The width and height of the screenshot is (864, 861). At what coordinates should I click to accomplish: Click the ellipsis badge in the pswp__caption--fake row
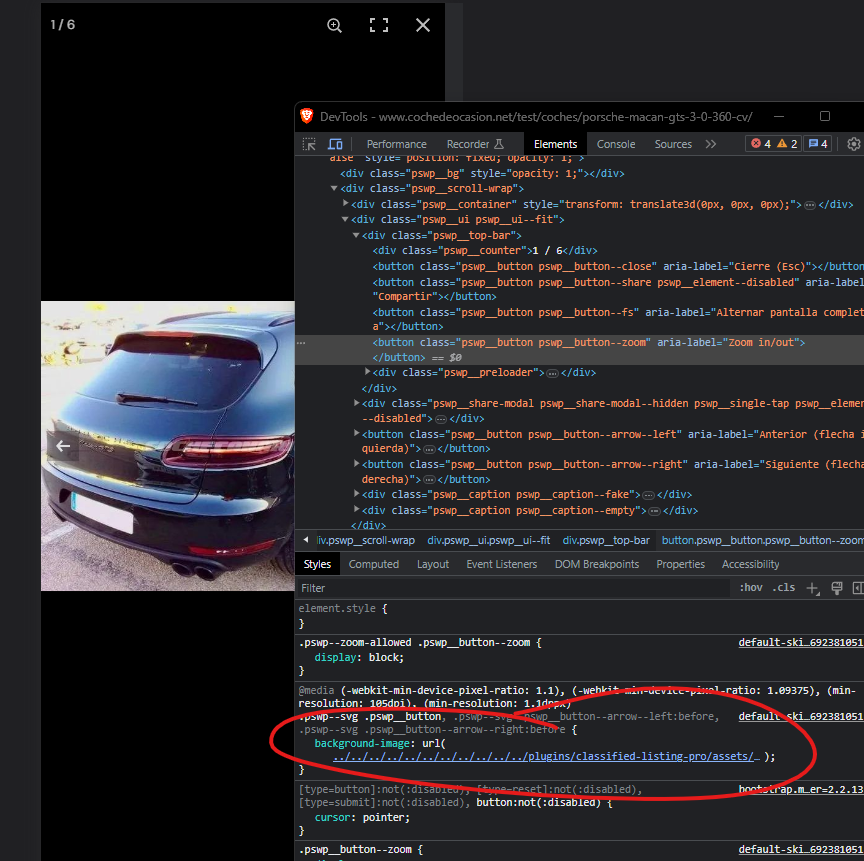click(x=649, y=495)
